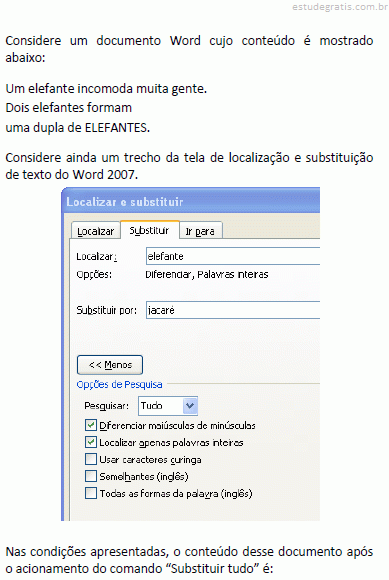Uncheck Localizar apenas palavras inteiras

point(91,442)
